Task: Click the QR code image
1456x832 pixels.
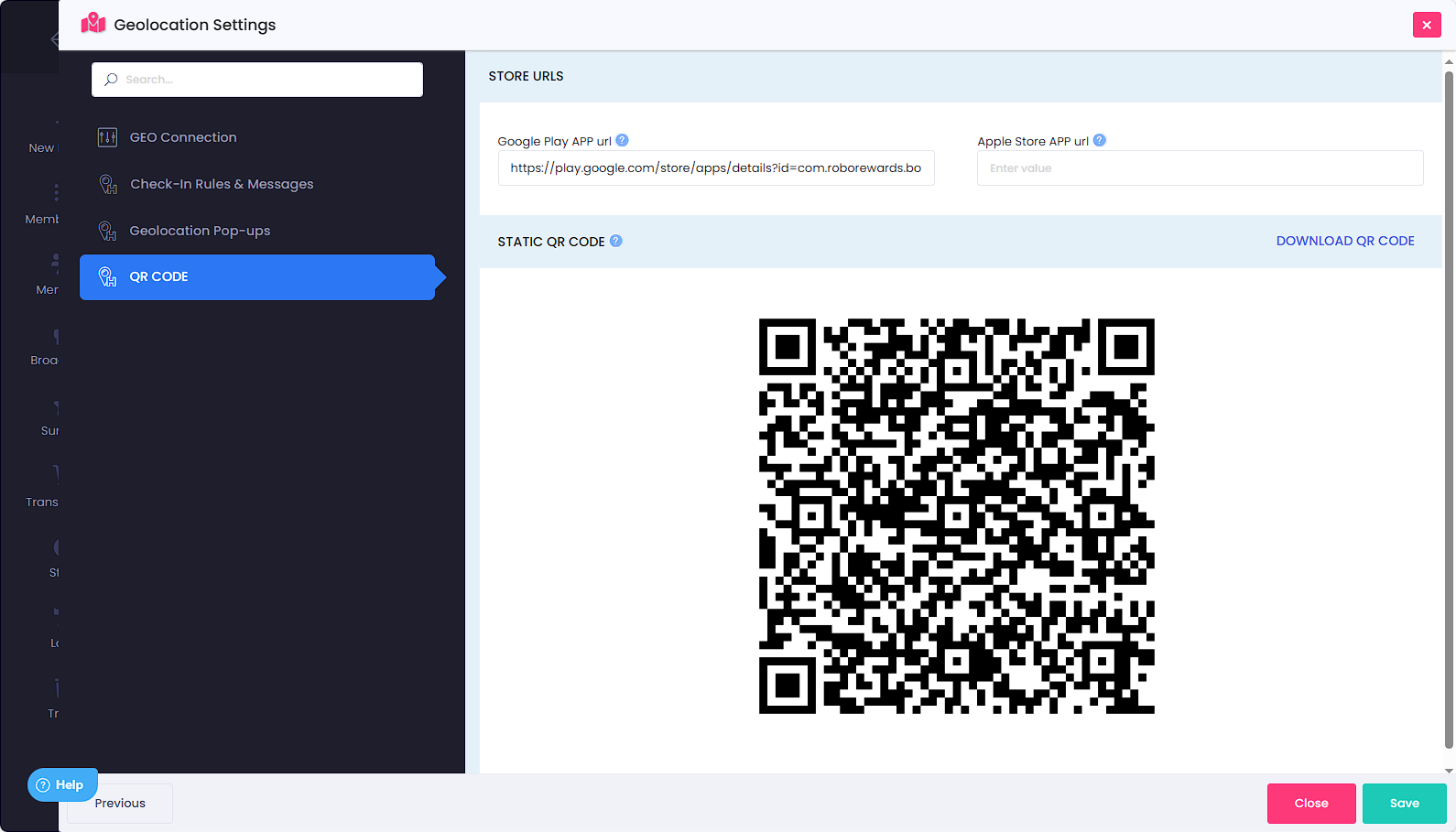Action: pyautogui.click(x=956, y=516)
